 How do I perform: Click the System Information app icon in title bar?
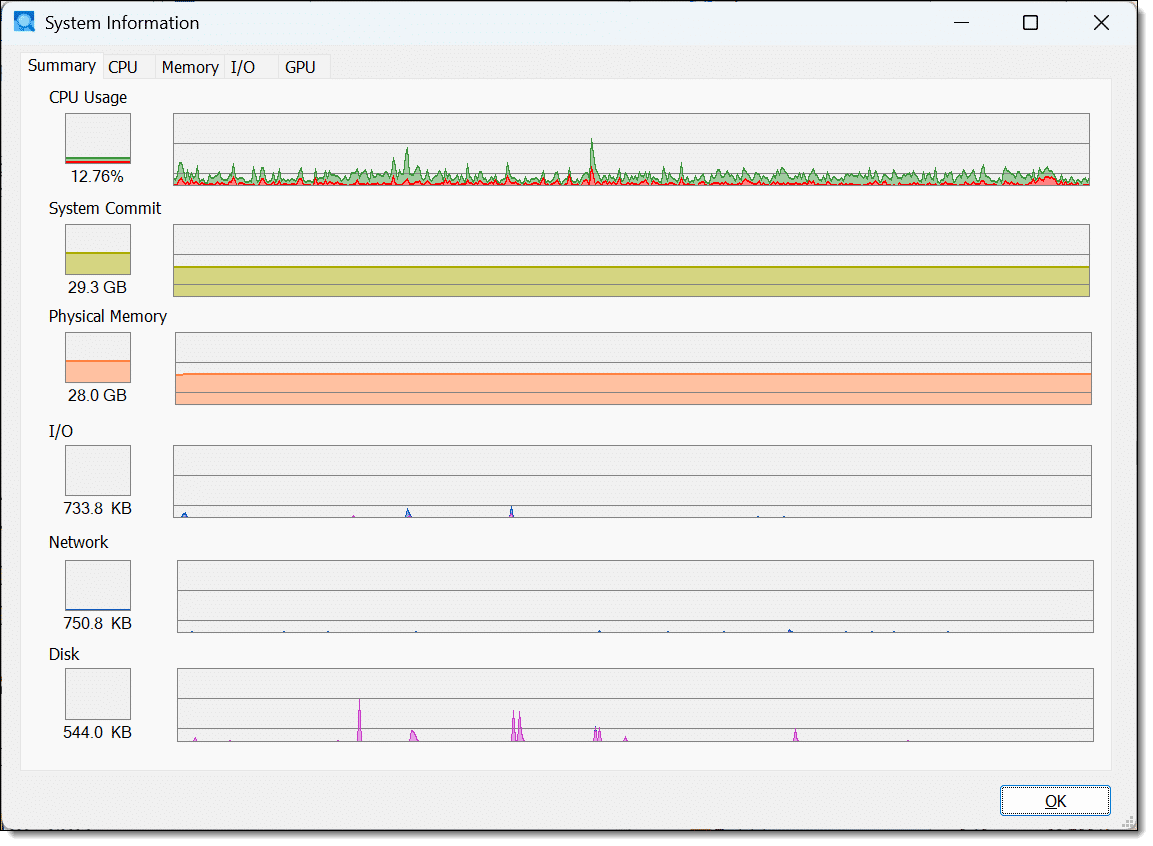pos(25,23)
